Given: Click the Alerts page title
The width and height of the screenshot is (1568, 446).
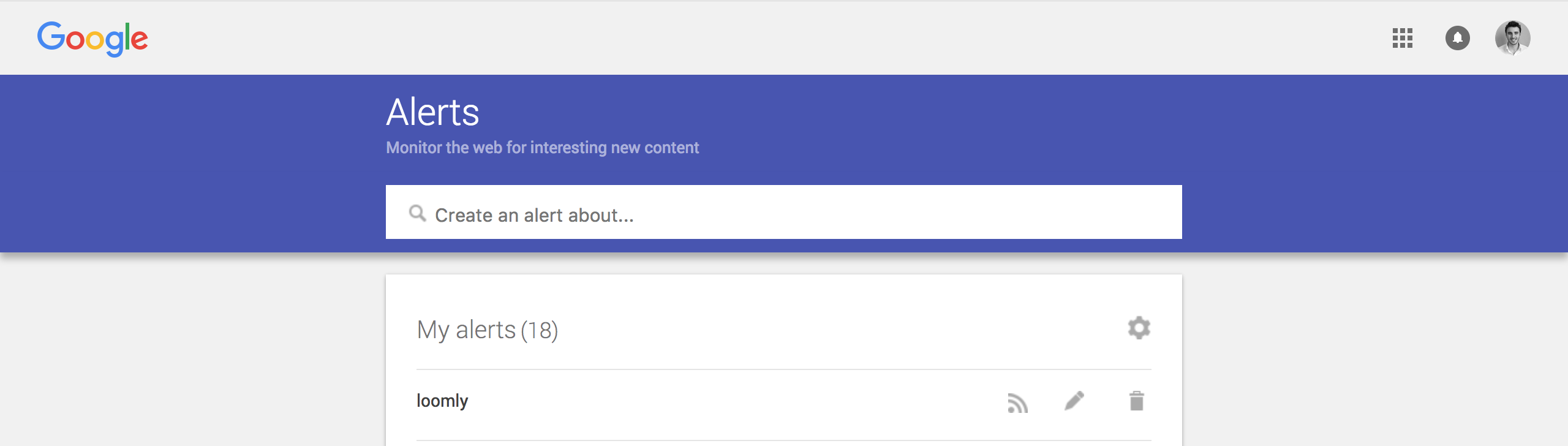Looking at the screenshot, I should tap(432, 113).
